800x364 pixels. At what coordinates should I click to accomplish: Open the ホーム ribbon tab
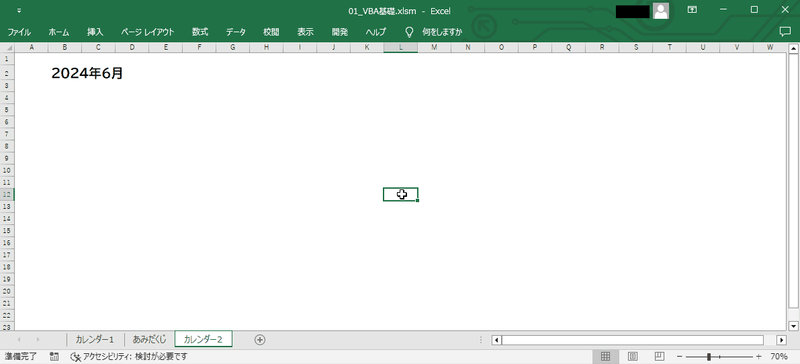(59, 32)
